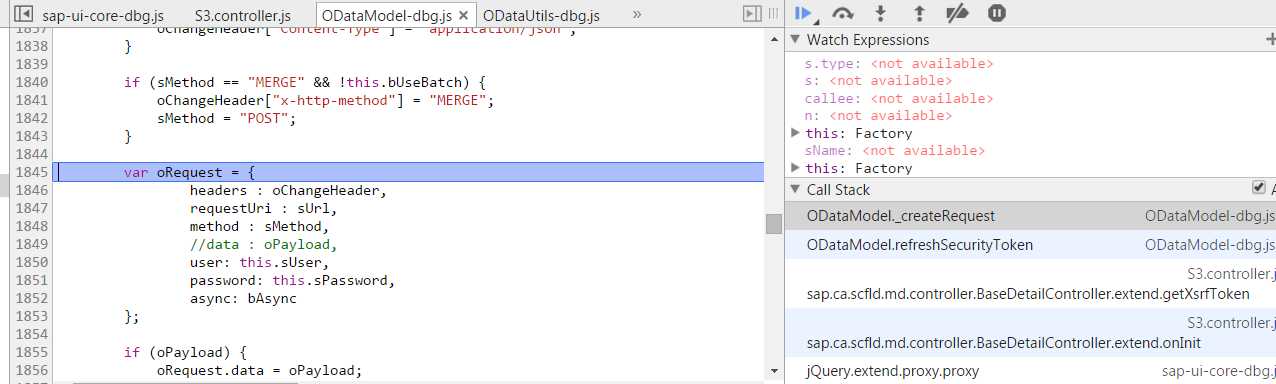Click the code editor scrollbar down arrow
Screen dimensions: 1276x384
pyautogui.click(x=773, y=370)
